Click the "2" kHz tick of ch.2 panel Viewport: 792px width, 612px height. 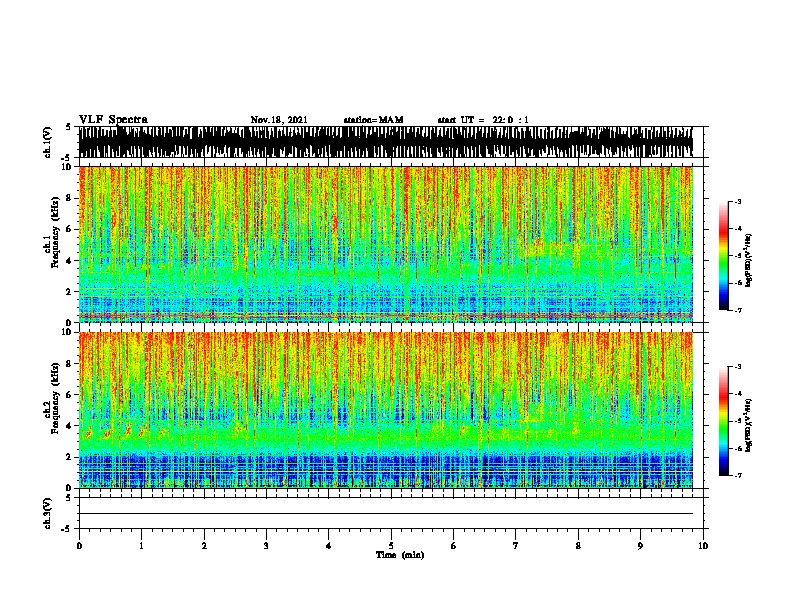(70, 457)
